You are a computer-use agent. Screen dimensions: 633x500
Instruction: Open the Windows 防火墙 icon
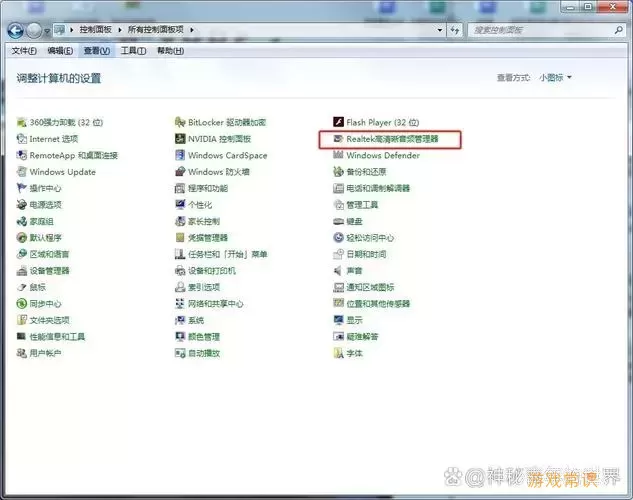180,172
